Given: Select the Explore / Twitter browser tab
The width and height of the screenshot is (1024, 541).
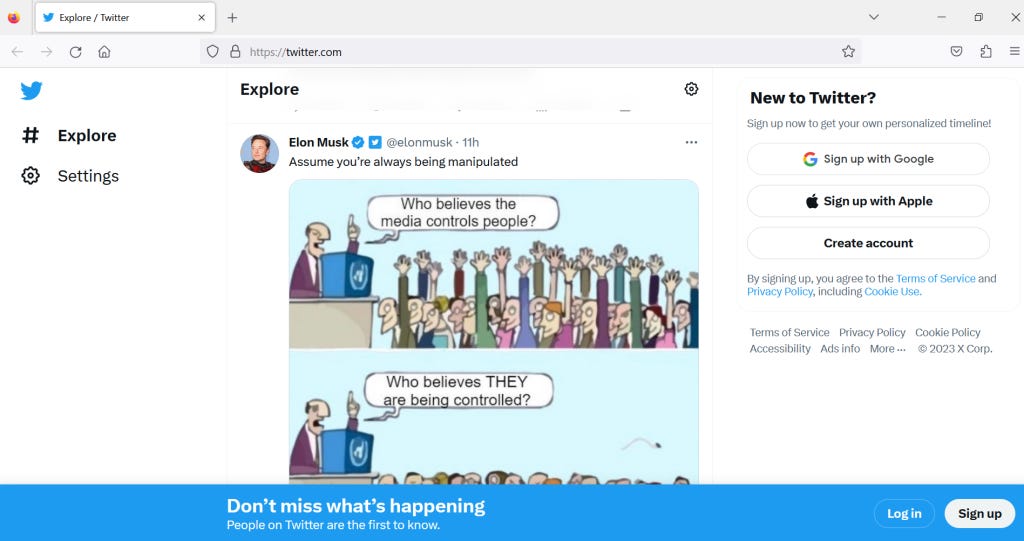Looking at the screenshot, I should click(x=125, y=18).
